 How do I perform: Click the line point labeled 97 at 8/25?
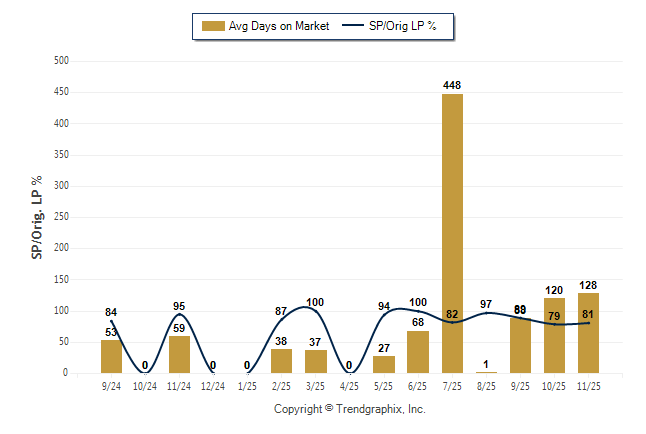(486, 313)
